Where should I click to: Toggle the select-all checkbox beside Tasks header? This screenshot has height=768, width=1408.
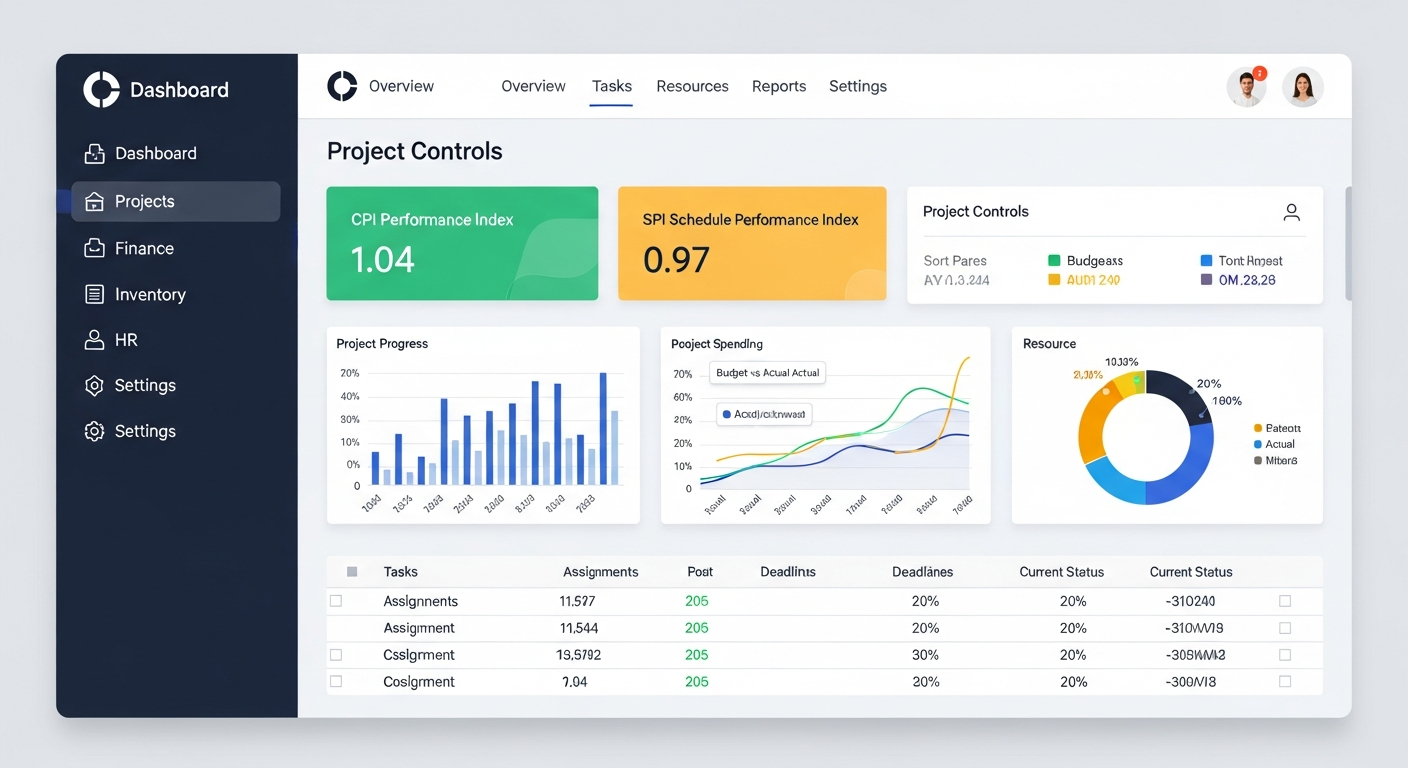pos(352,572)
